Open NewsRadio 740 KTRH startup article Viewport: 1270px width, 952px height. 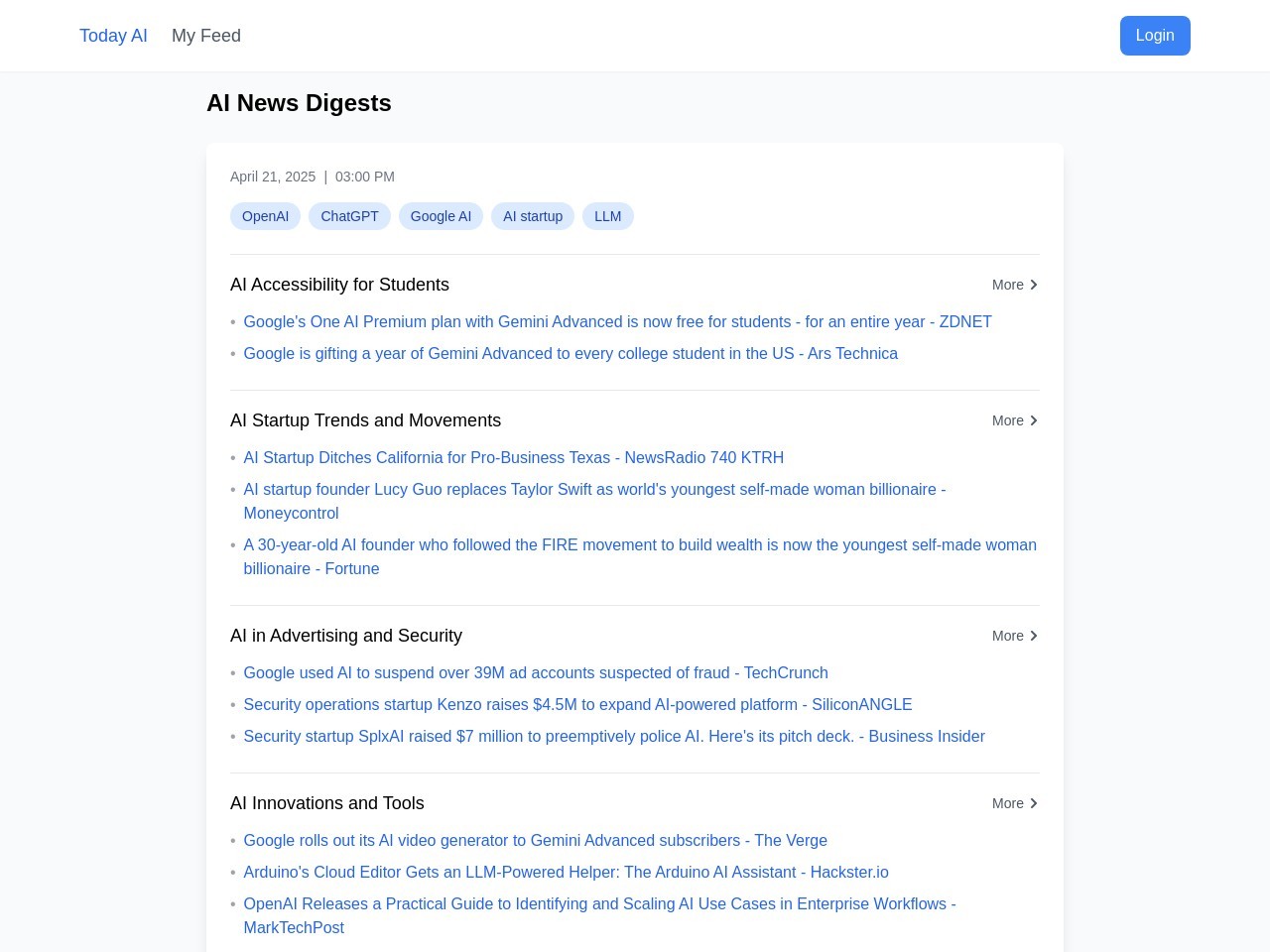pos(514,457)
